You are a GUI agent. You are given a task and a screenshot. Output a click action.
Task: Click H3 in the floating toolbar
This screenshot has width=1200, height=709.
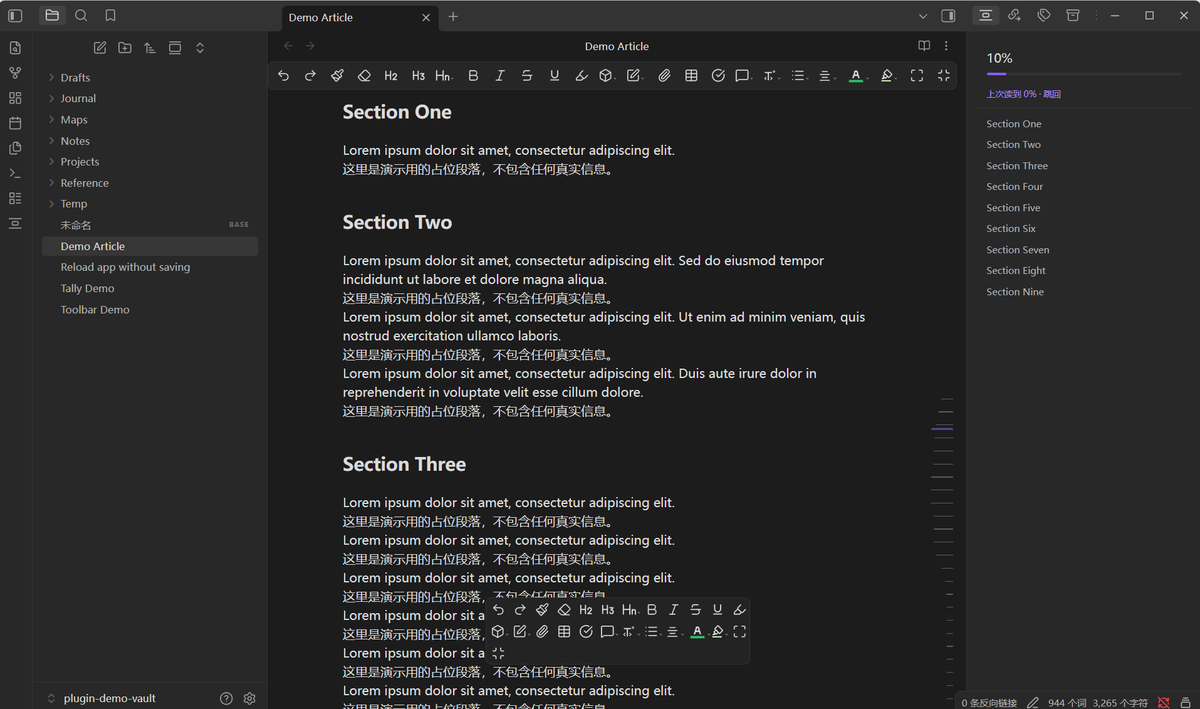(608, 610)
